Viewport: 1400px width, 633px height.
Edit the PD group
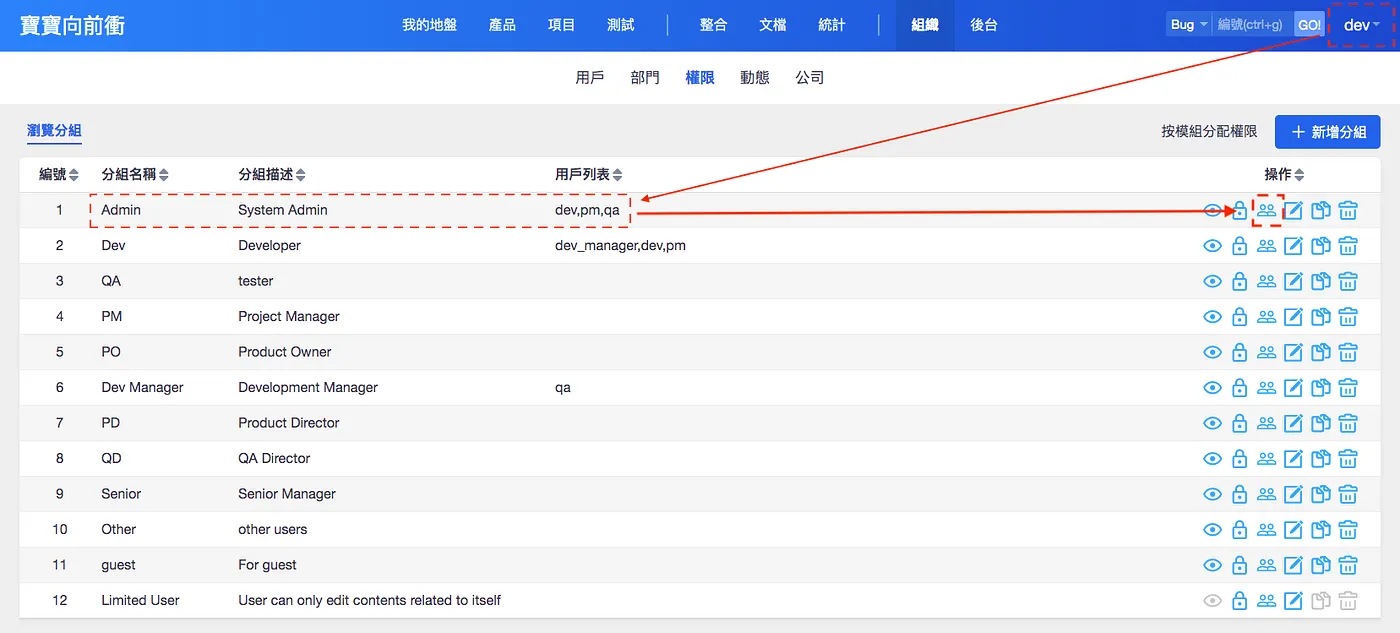pos(1293,423)
